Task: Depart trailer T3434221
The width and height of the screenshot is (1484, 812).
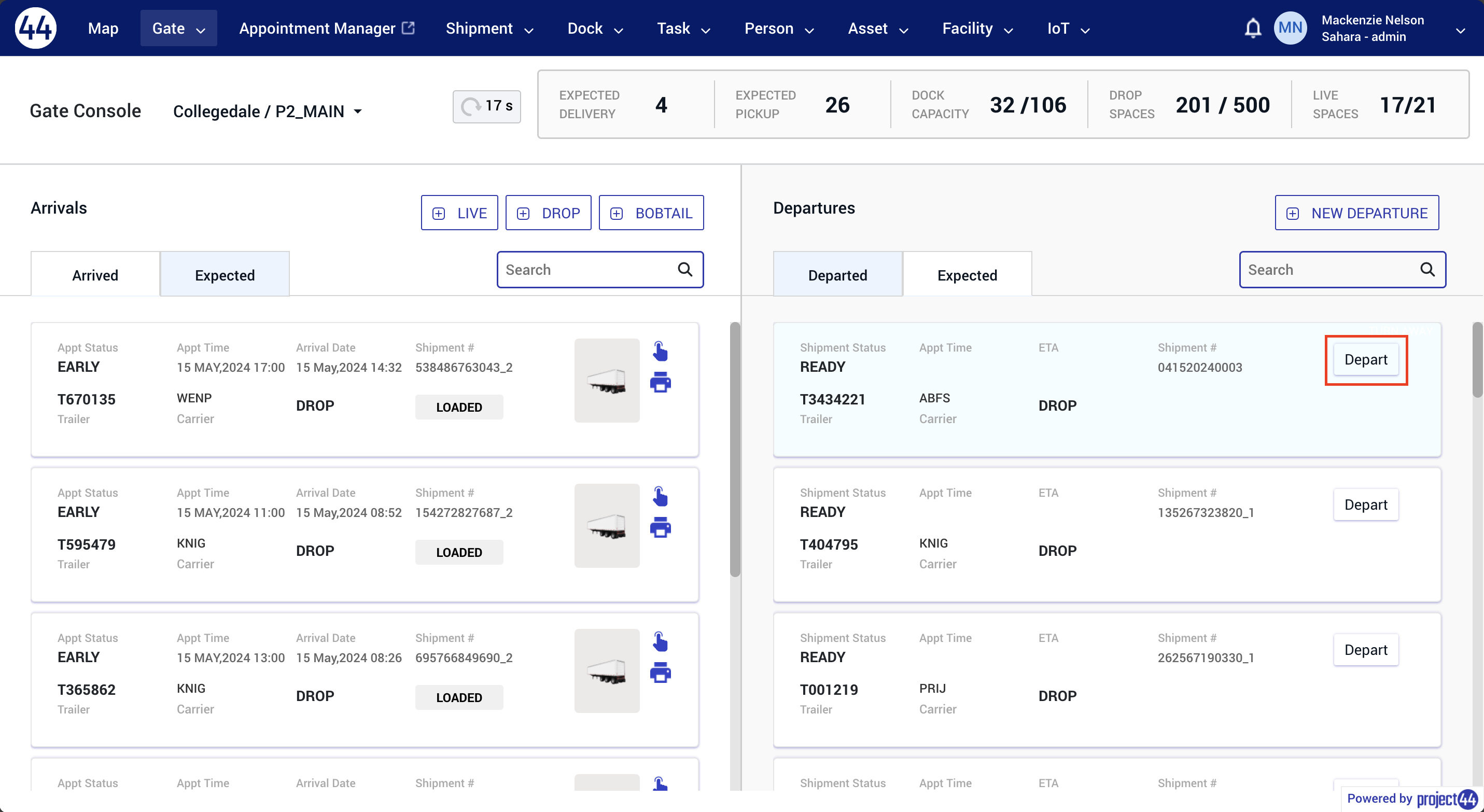Action: pos(1366,360)
